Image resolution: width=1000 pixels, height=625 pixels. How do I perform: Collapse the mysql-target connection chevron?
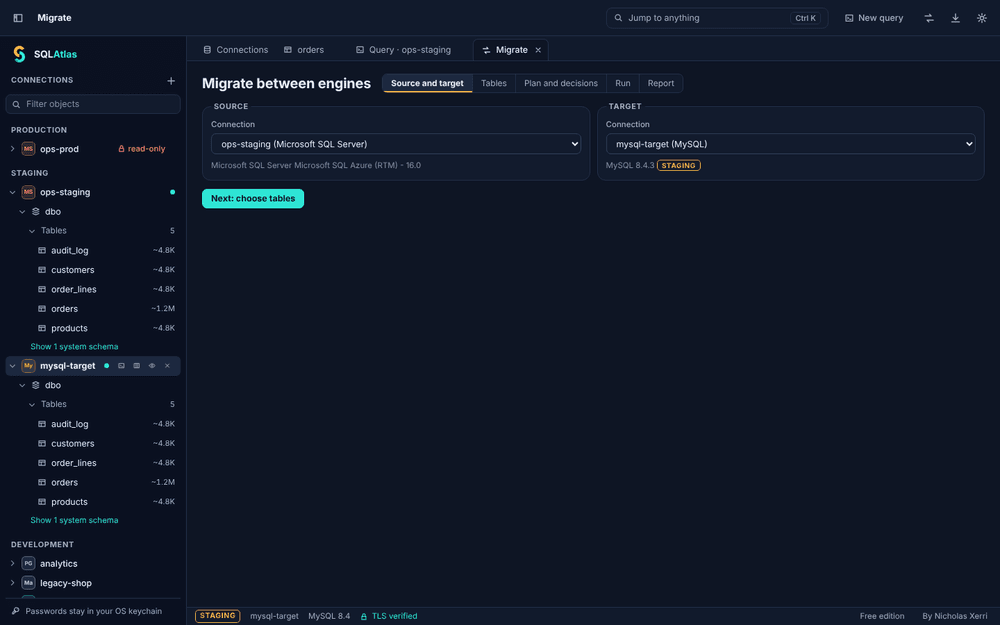[x=12, y=366]
